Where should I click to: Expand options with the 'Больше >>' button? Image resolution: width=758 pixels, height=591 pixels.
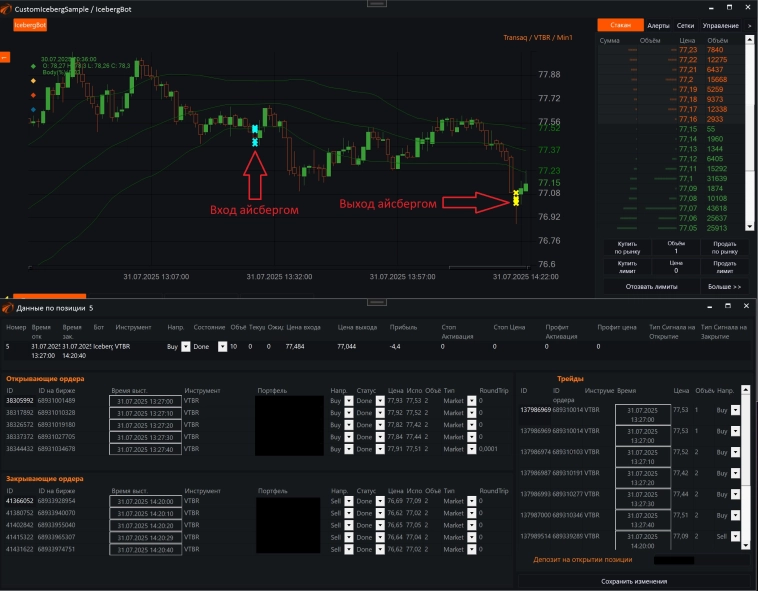click(x=725, y=287)
